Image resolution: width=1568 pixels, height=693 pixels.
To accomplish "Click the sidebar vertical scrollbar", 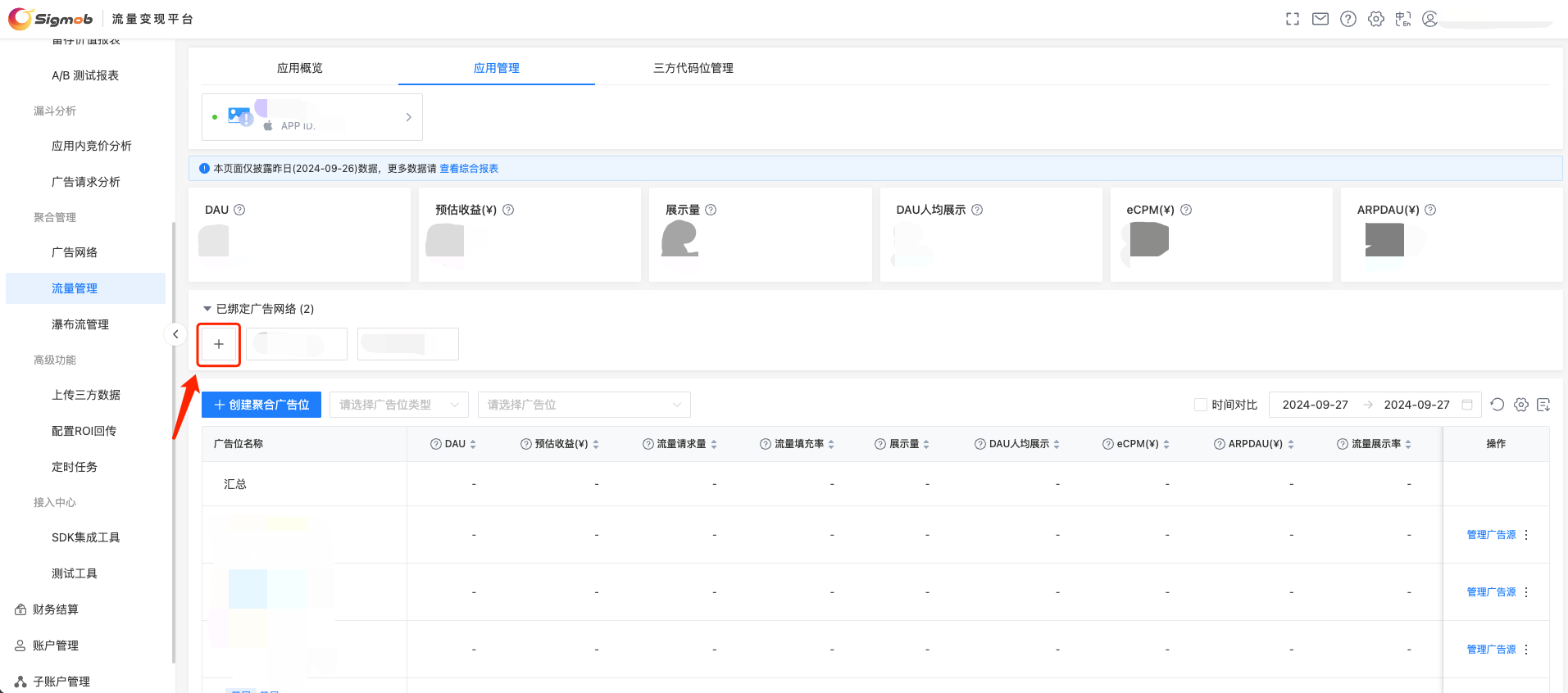I will click(173, 442).
